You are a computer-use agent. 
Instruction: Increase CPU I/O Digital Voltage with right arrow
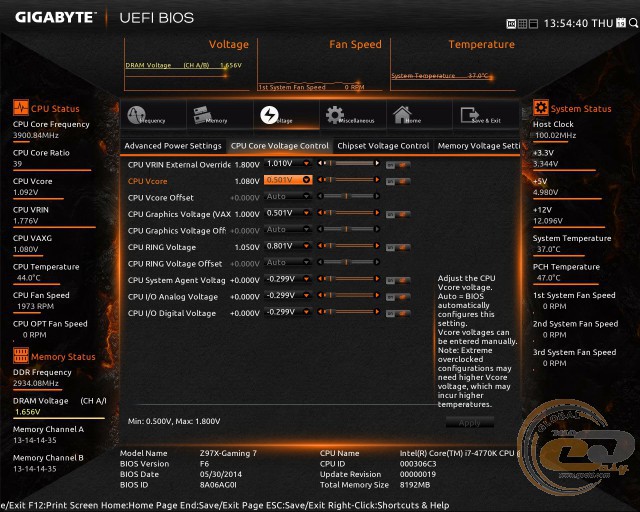[x=377, y=312]
